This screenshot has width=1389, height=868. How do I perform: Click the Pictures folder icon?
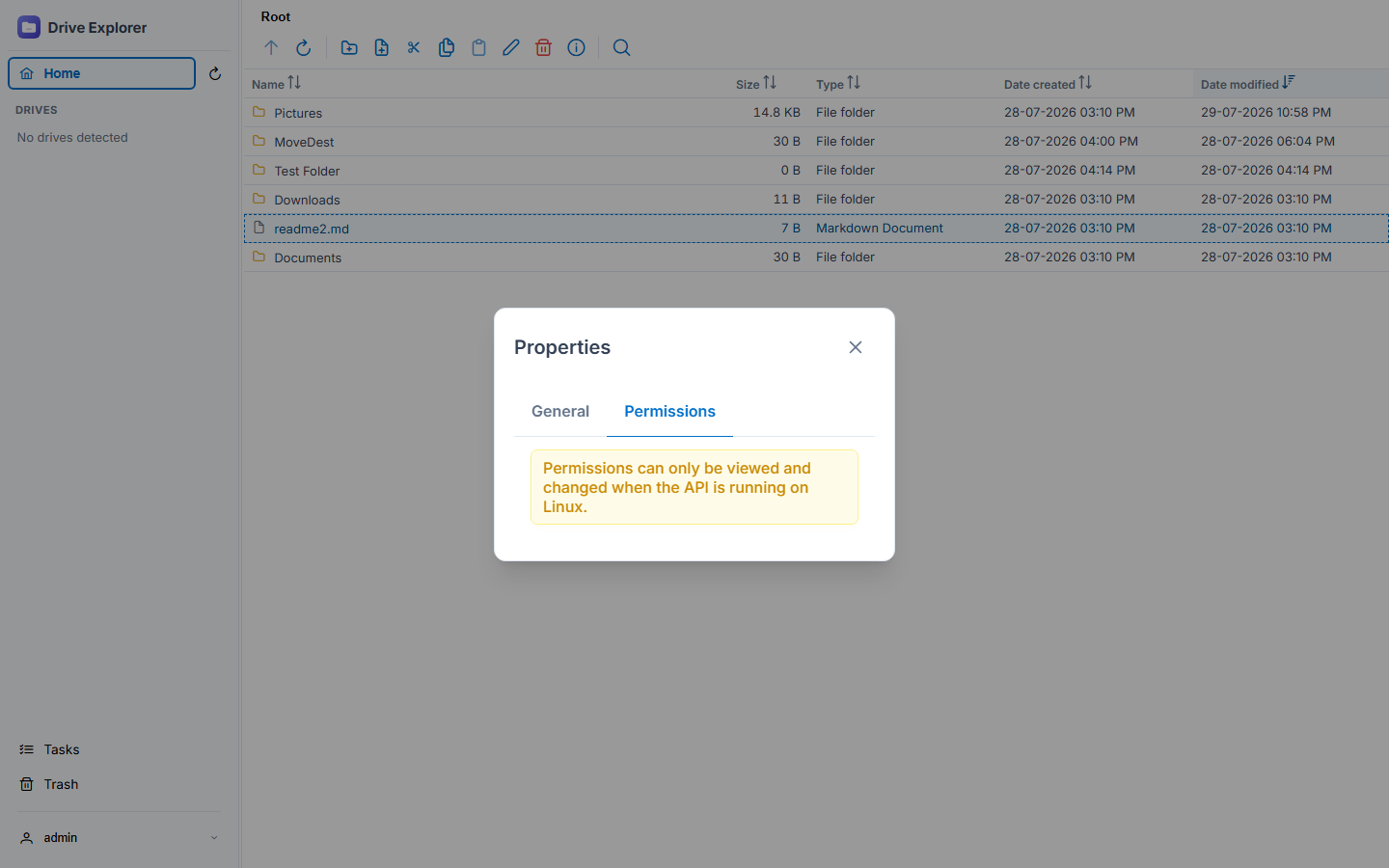[x=259, y=112]
